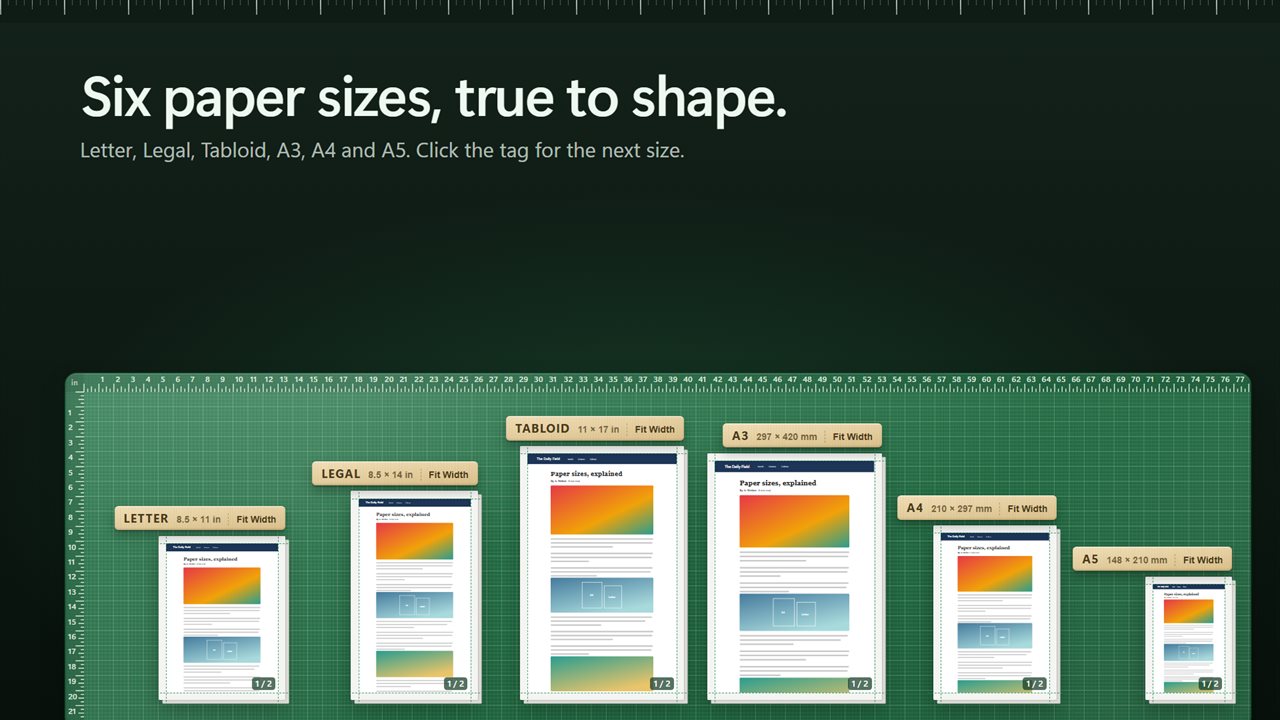Click the 'in' unit label on ruler corner
Viewport: 1280px width, 720px height.
pyautogui.click(x=74, y=383)
